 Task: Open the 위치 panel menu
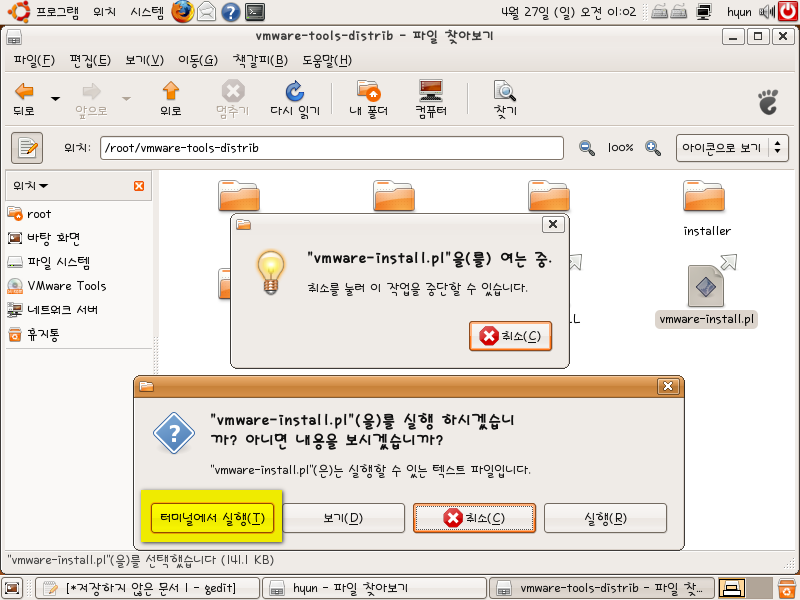(105, 12)
